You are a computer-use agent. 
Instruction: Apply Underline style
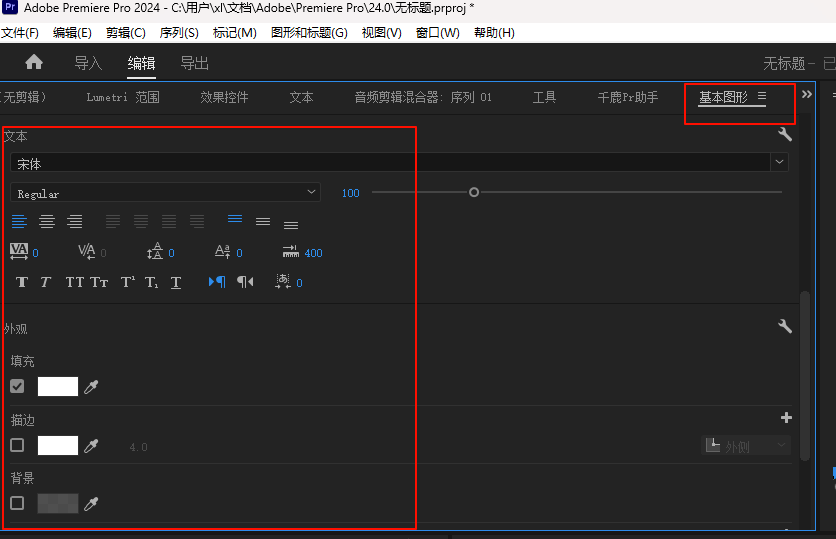click(176, 282)
